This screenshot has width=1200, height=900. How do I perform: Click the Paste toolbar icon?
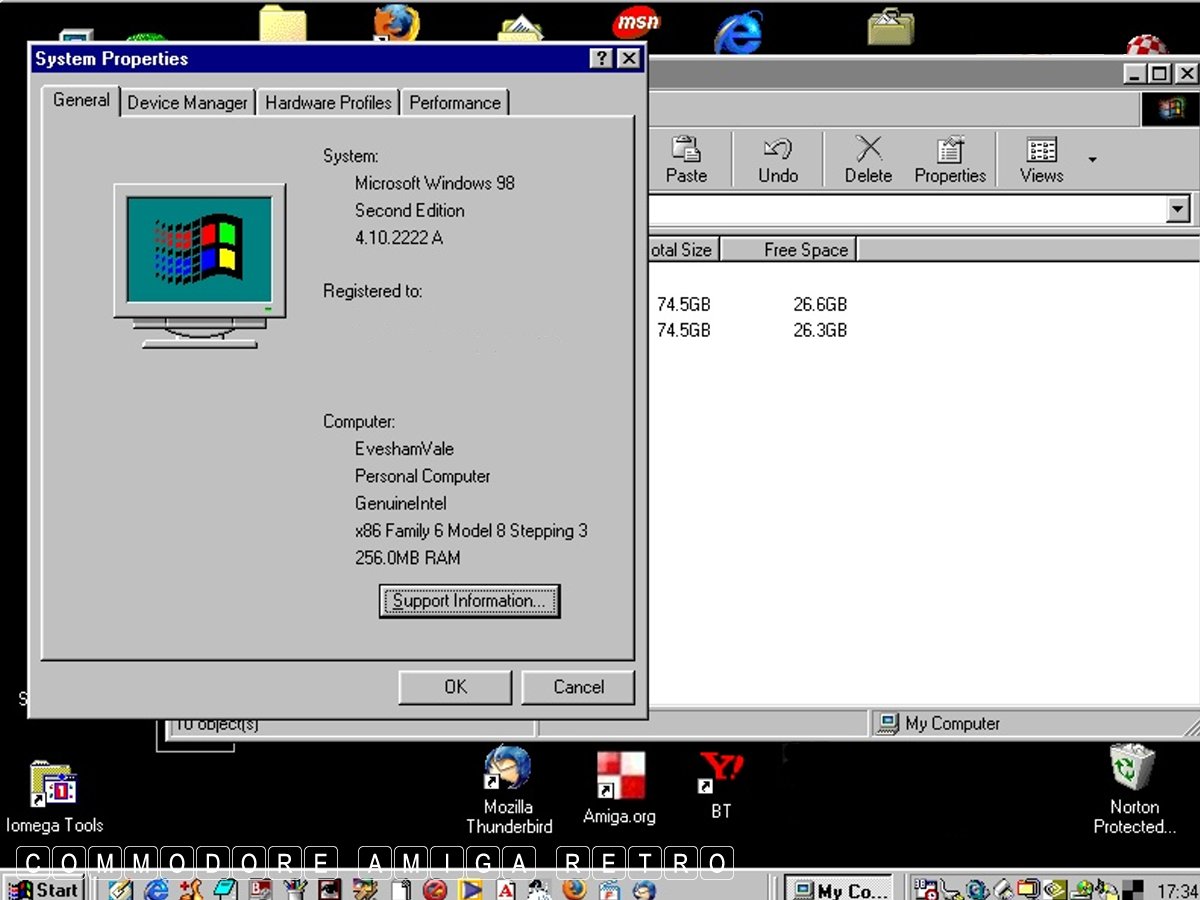point(686,159)
